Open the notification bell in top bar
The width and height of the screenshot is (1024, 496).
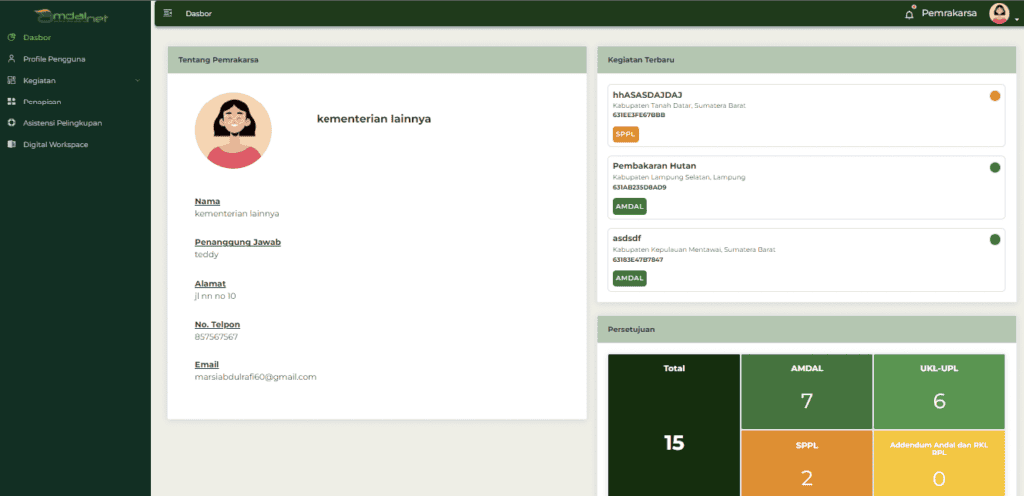pyautogui.click(x=909, y=14)
